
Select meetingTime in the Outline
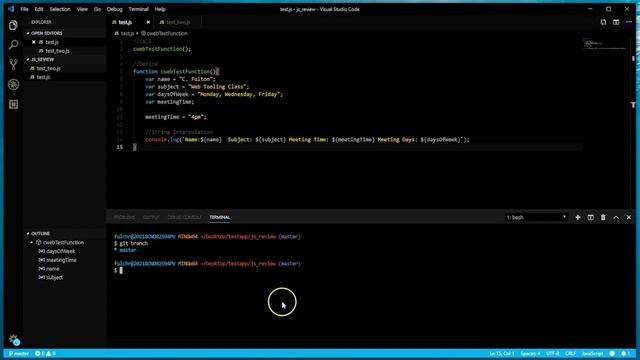[61, 260]
